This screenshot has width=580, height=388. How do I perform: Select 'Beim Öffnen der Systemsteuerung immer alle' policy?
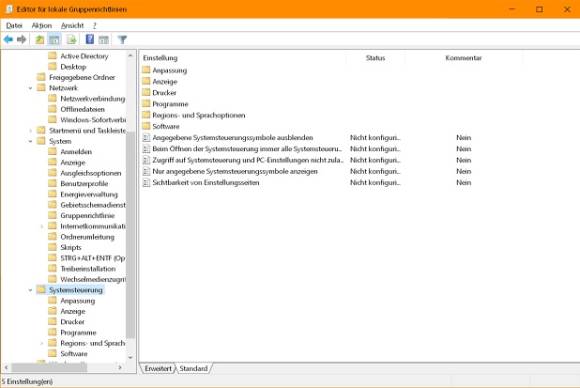coord(247,149)
